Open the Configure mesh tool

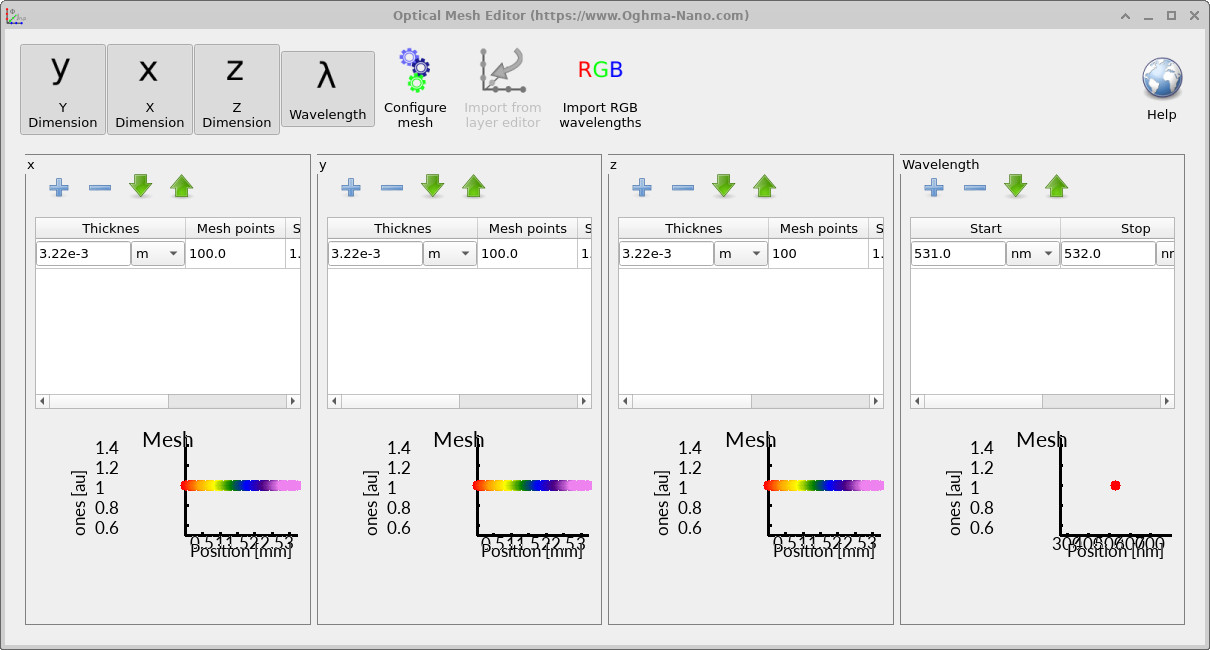[x=415, y=86]
